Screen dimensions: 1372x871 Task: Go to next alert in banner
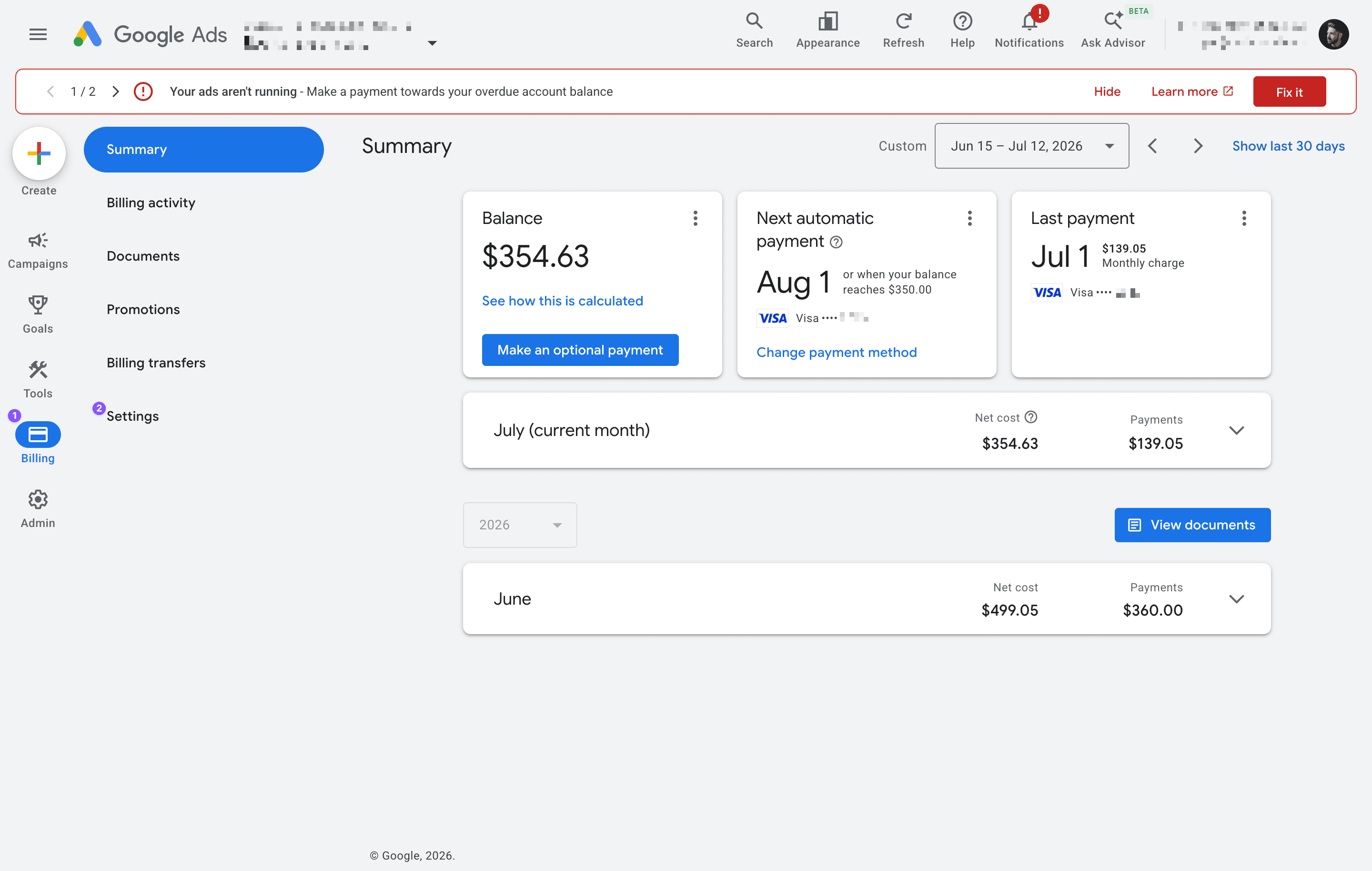[115, 92]
